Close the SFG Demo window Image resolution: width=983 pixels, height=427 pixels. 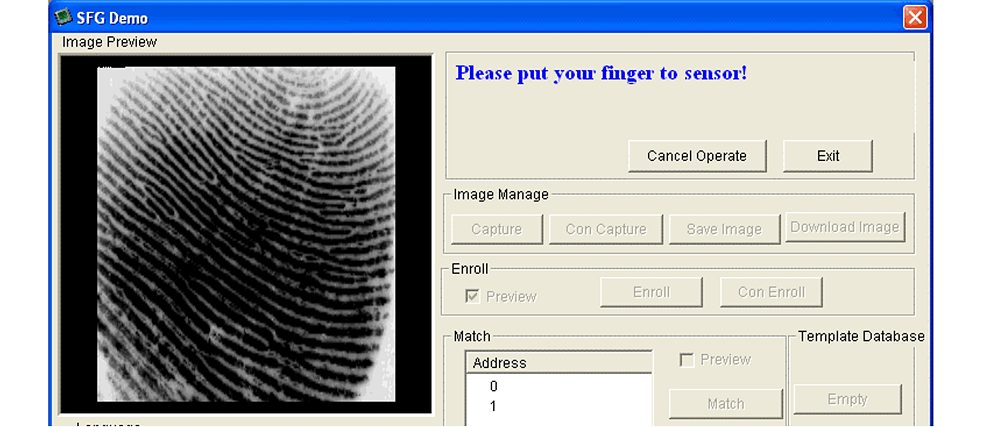click(914, 18)
